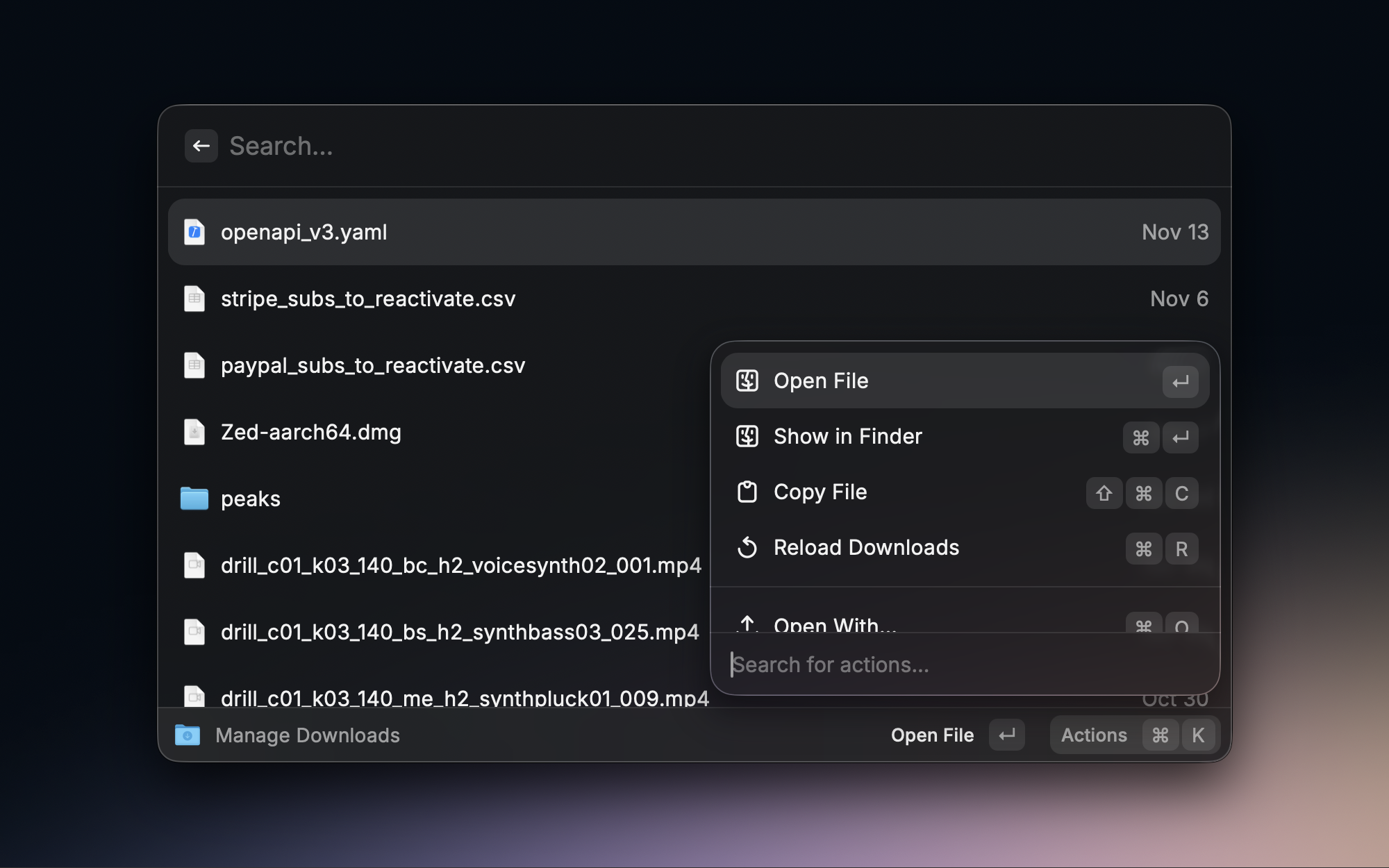Select paypal_subs_to_reactivate.csv in the list
Screen dimensions: 1389x868
pos(373,365)
